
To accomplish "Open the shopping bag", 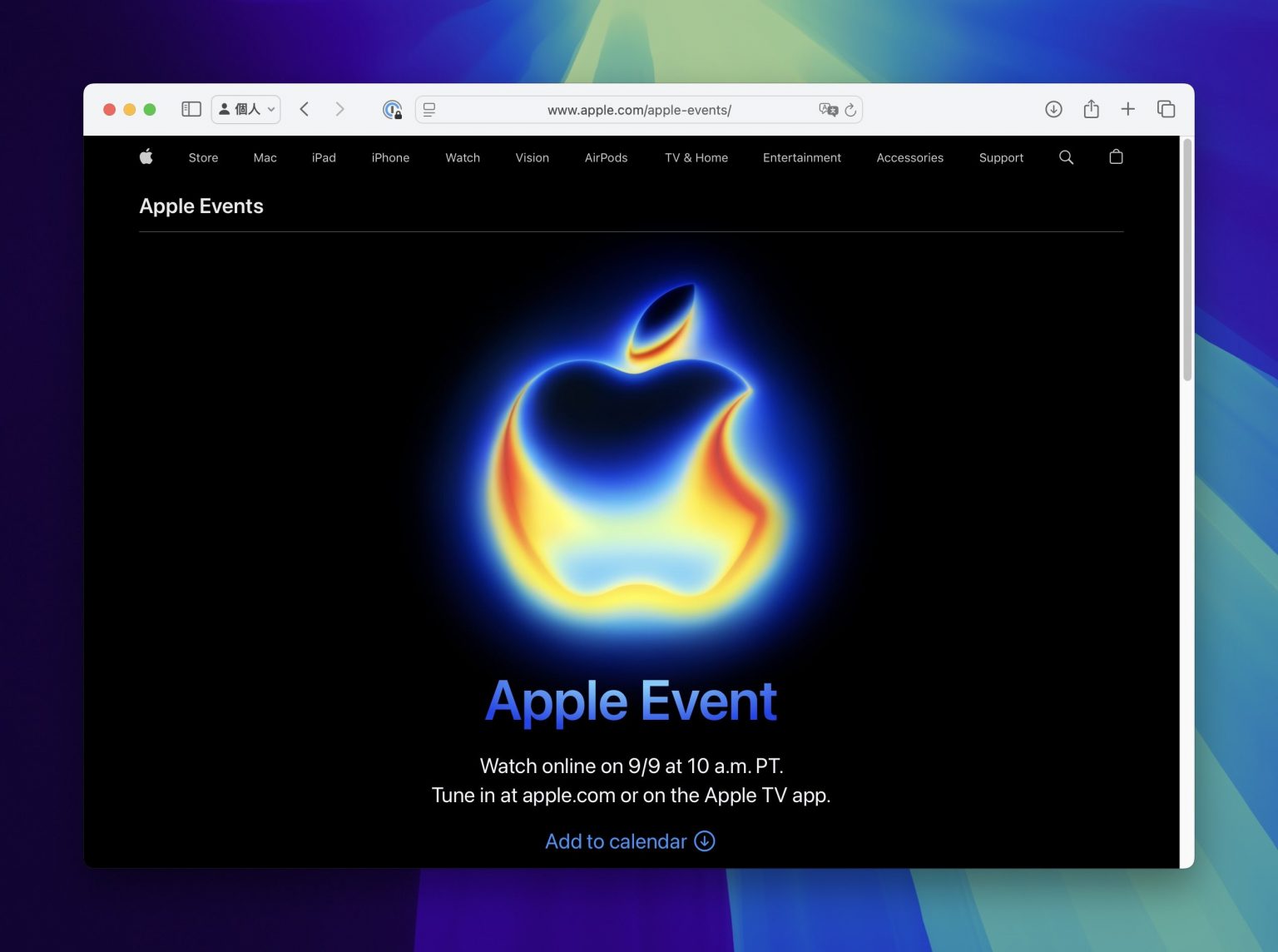I will pyautogui.click(x=1116, y=157).
